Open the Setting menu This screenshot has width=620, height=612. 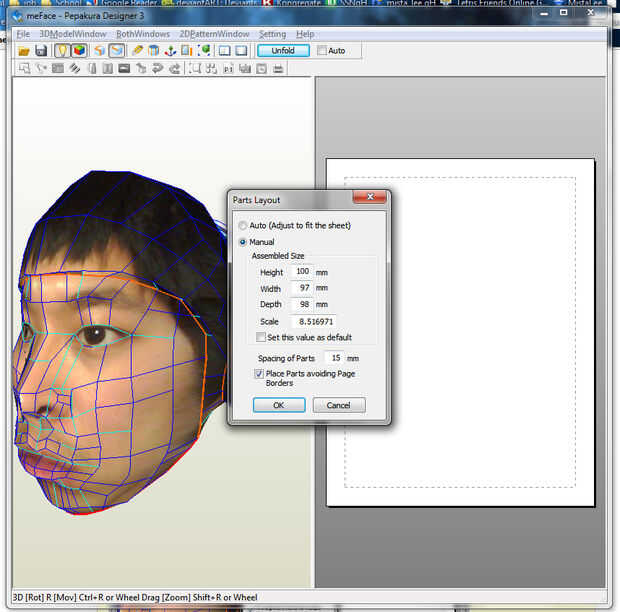(272, 34)
